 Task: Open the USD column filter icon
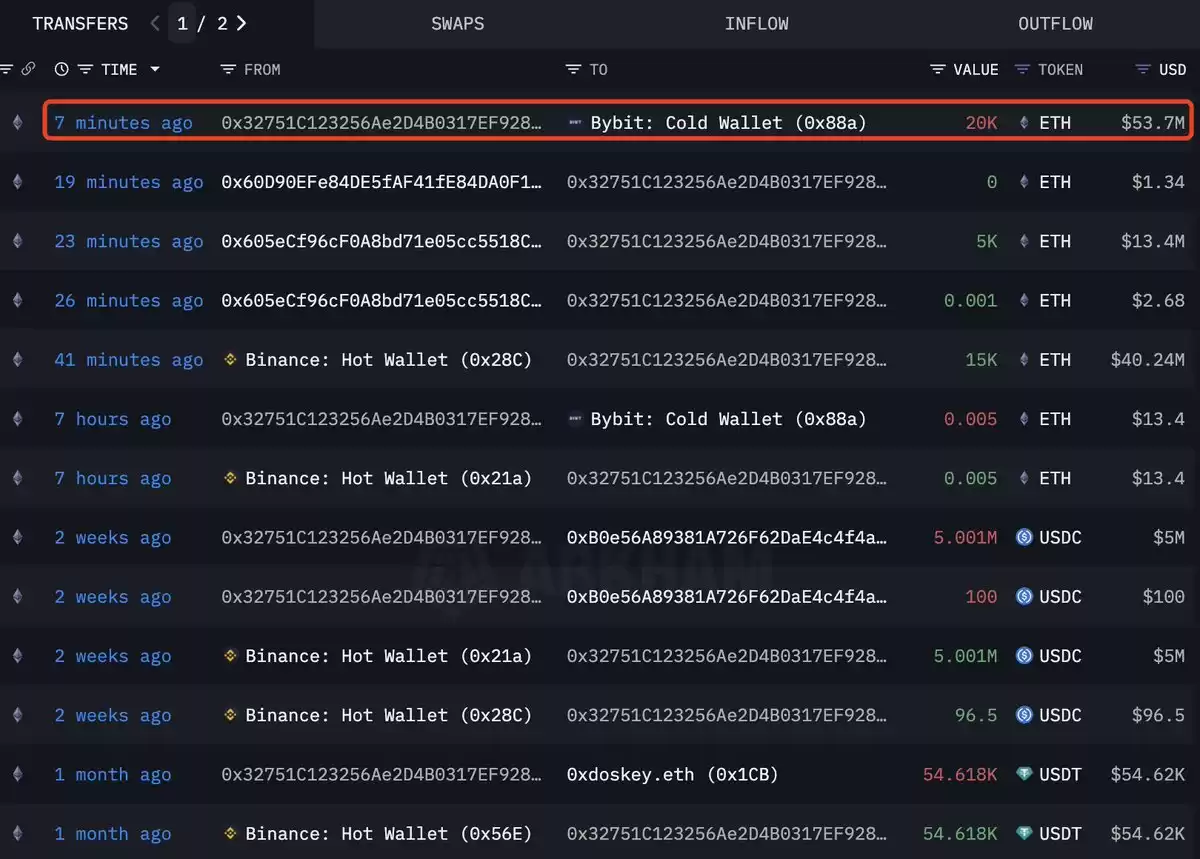pos(1143,69)
